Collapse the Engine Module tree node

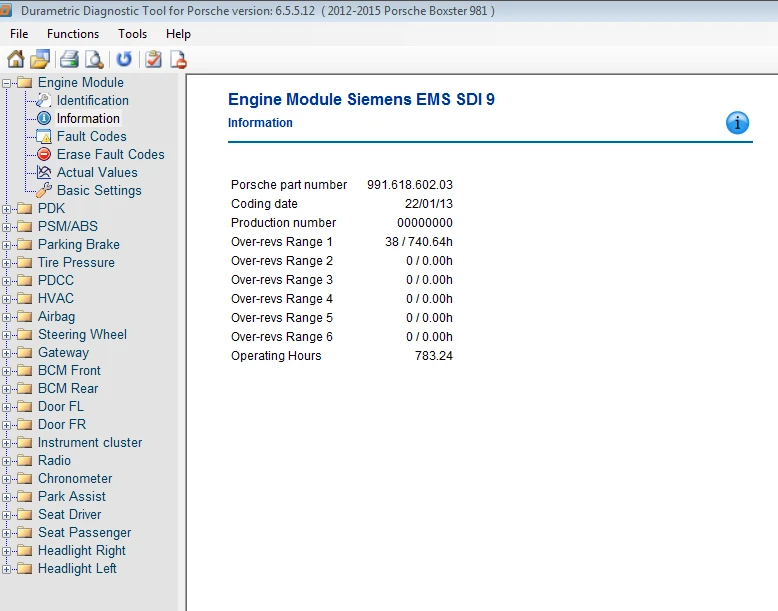tap(6, 83)
